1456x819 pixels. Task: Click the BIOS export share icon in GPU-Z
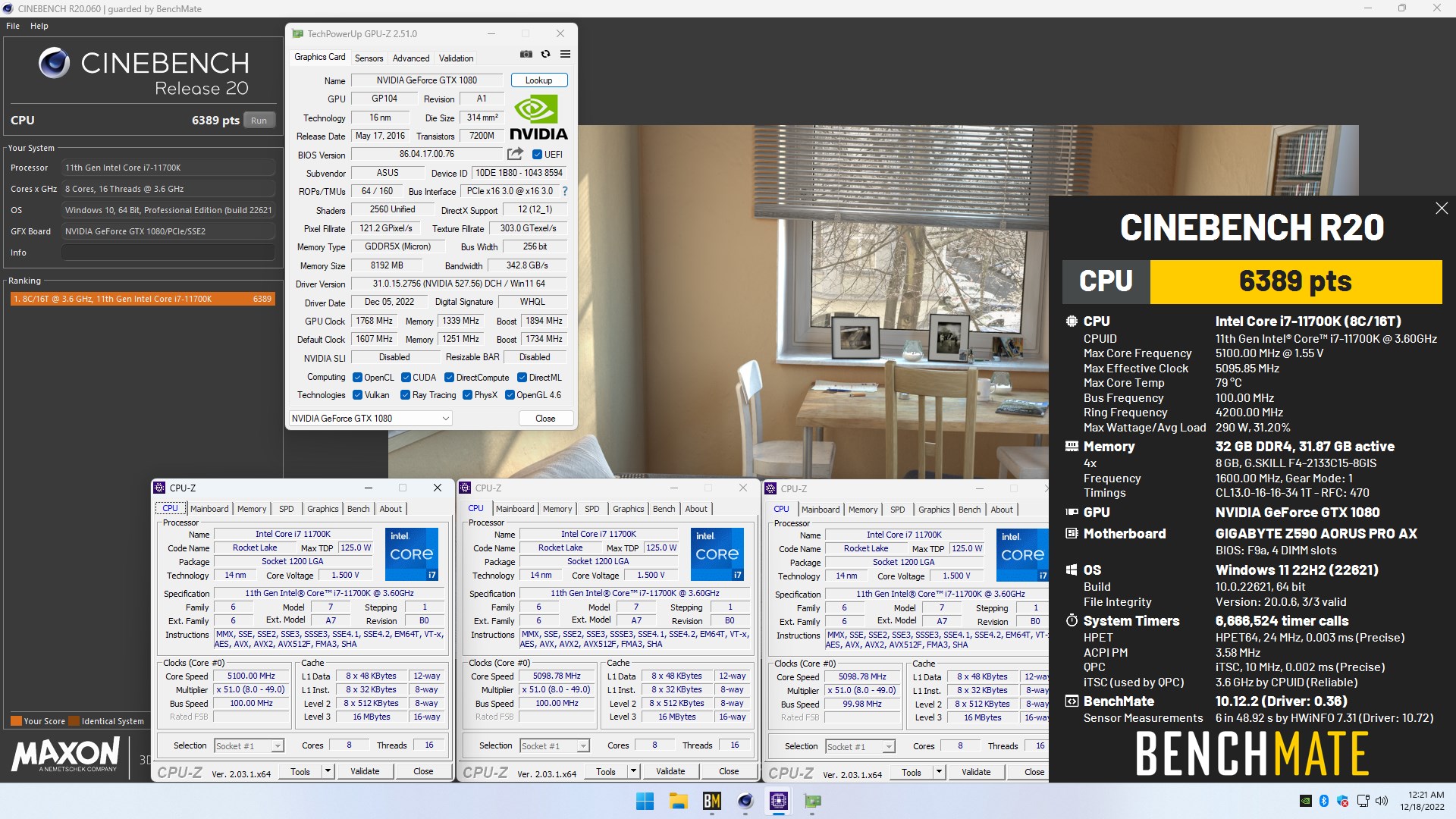(515, 154)
